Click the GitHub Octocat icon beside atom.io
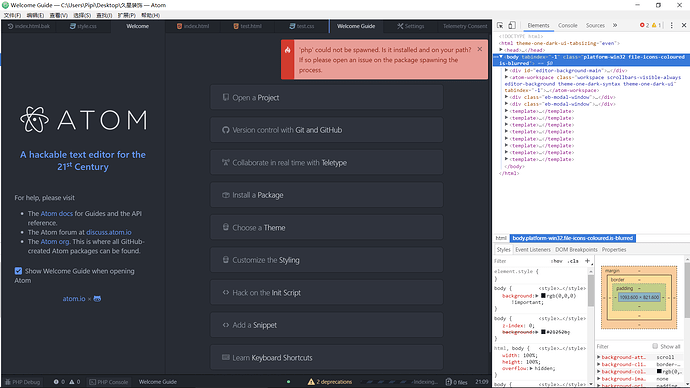Screen dimensions: 690x388 97,299
